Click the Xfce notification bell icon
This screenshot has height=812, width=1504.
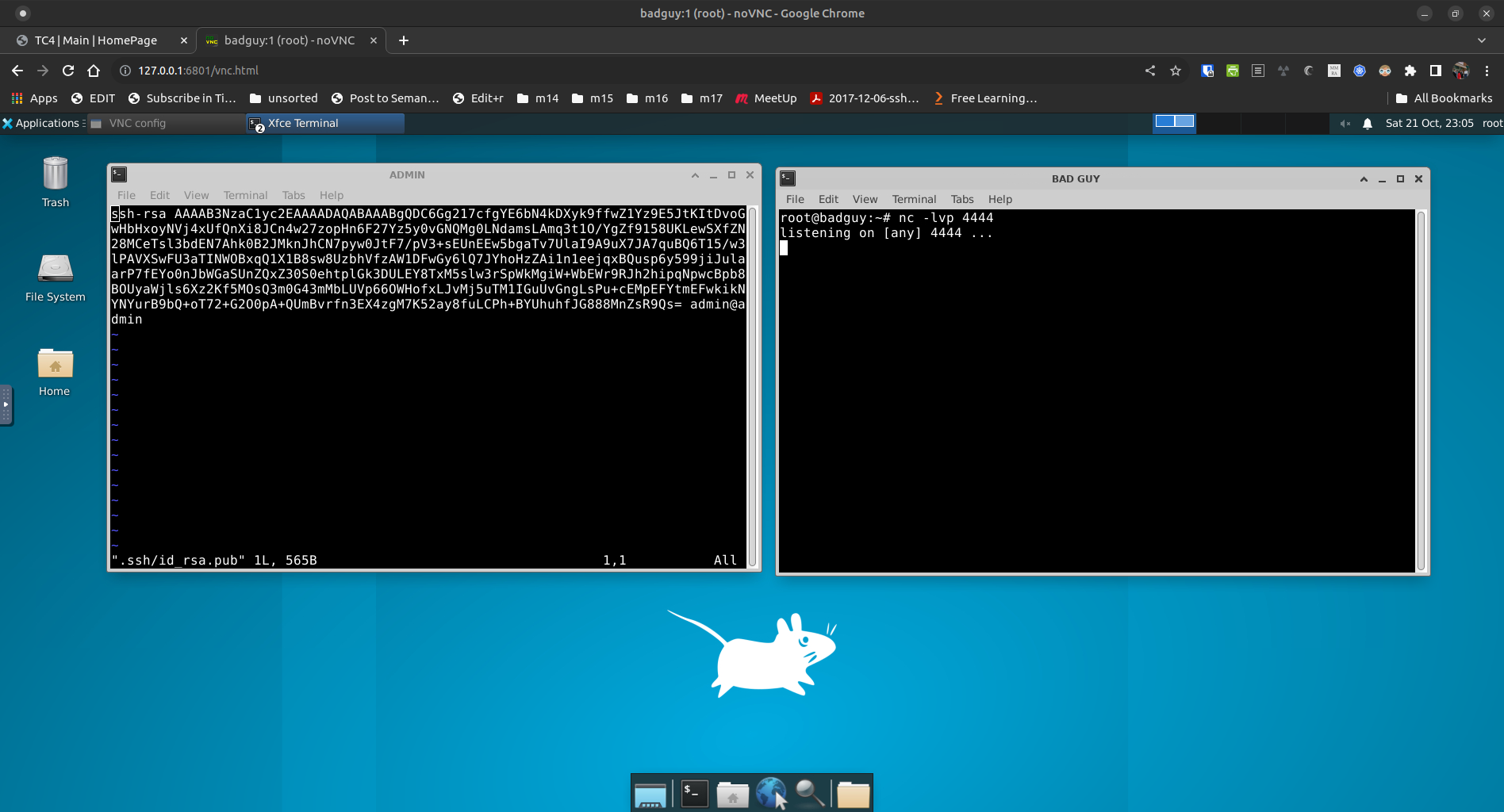pyautogui.click(x=1368, y=123)
